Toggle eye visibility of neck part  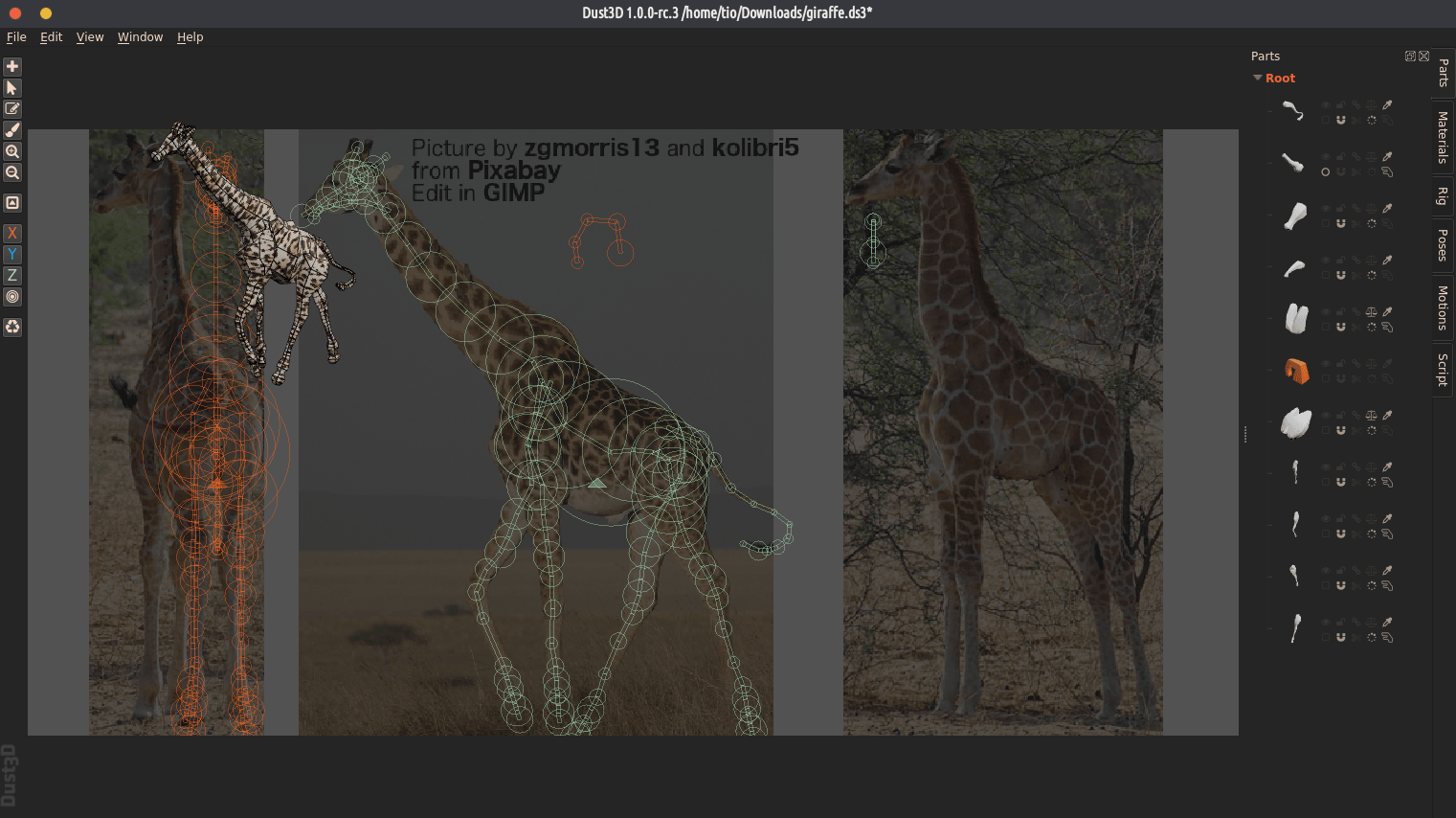coord(1326,208)
